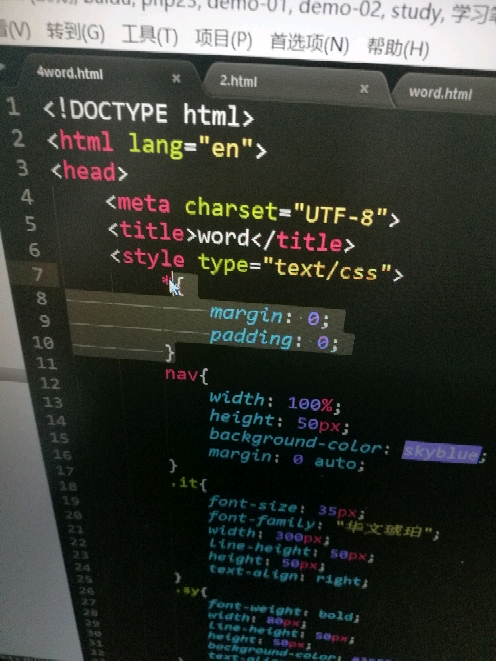Image resolution: width=496 pixels, height=661 pixels.
Task: Click the word text inside the title tag
Action: (x=223, y=236)
